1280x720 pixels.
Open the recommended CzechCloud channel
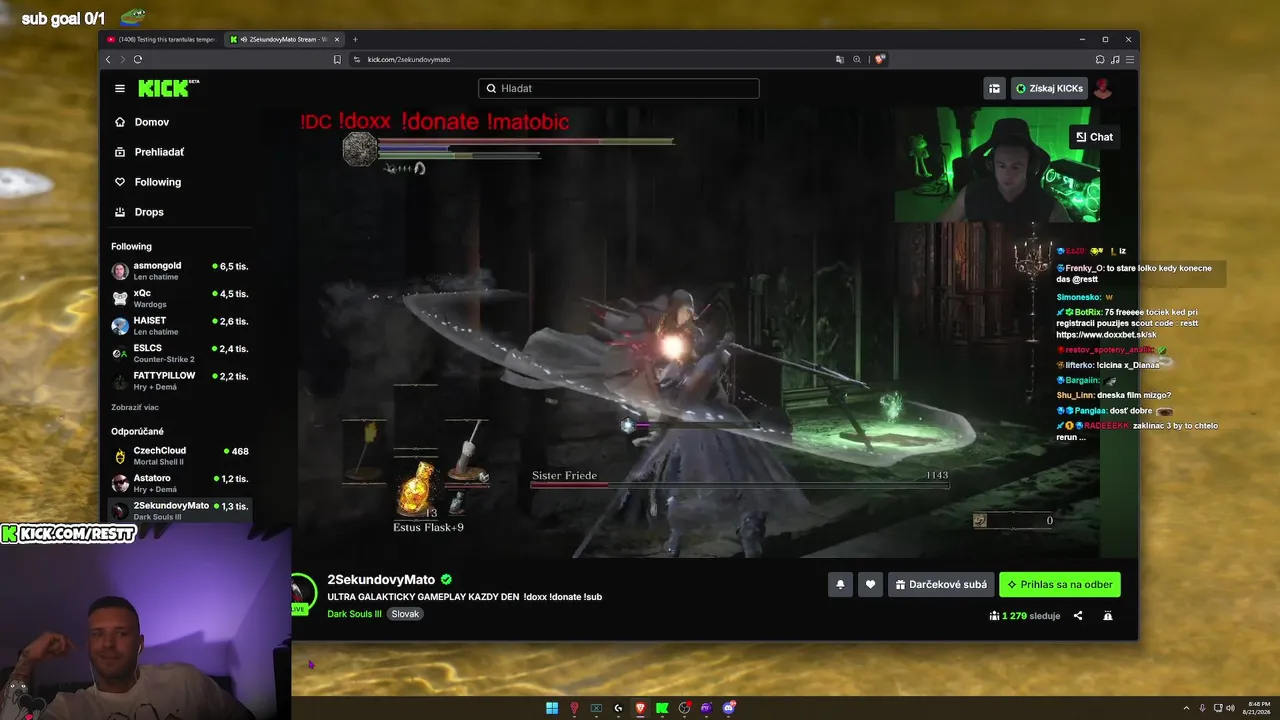coord(180,455)
